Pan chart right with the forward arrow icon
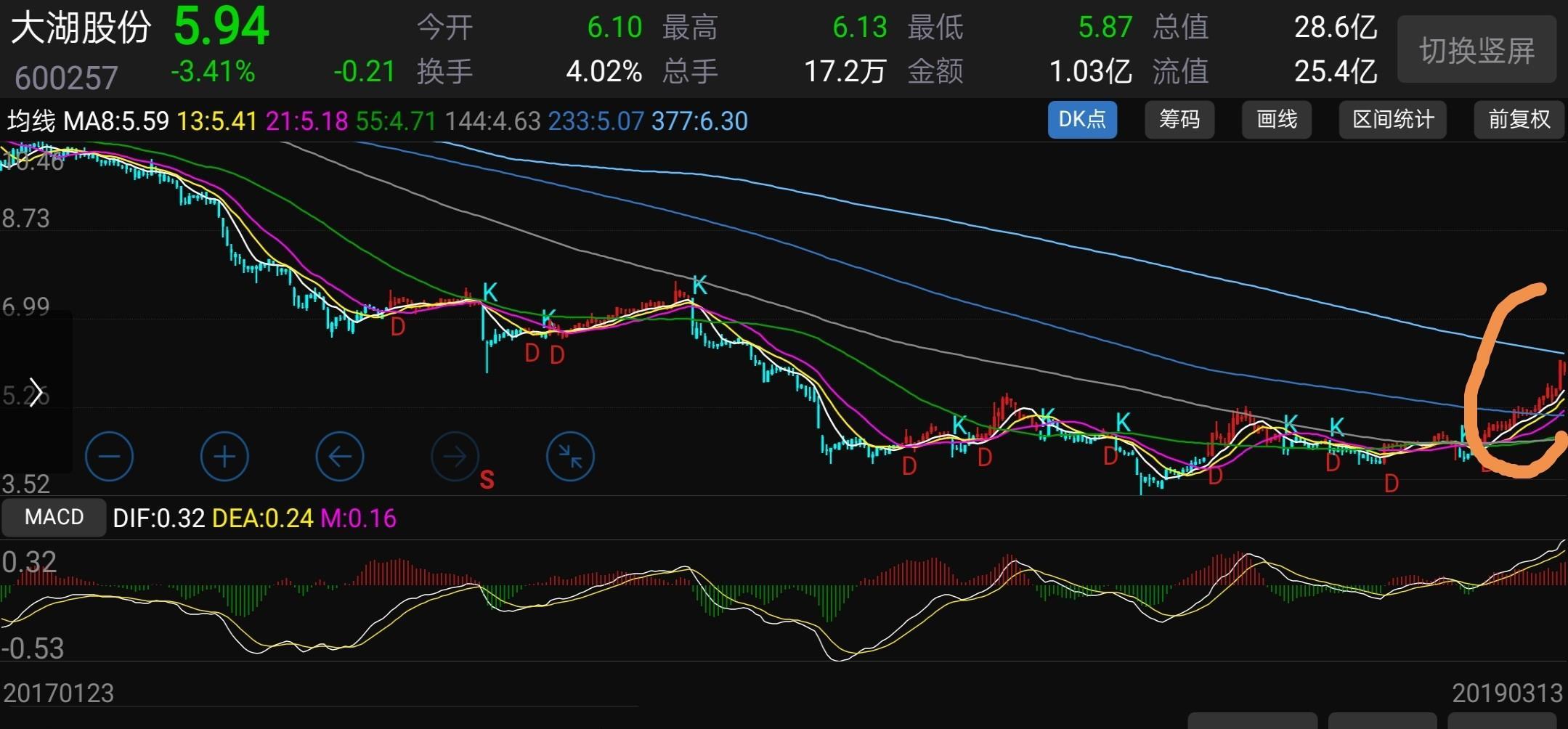1568x729 pixels. pyautogui.click(x=455, y=456)
